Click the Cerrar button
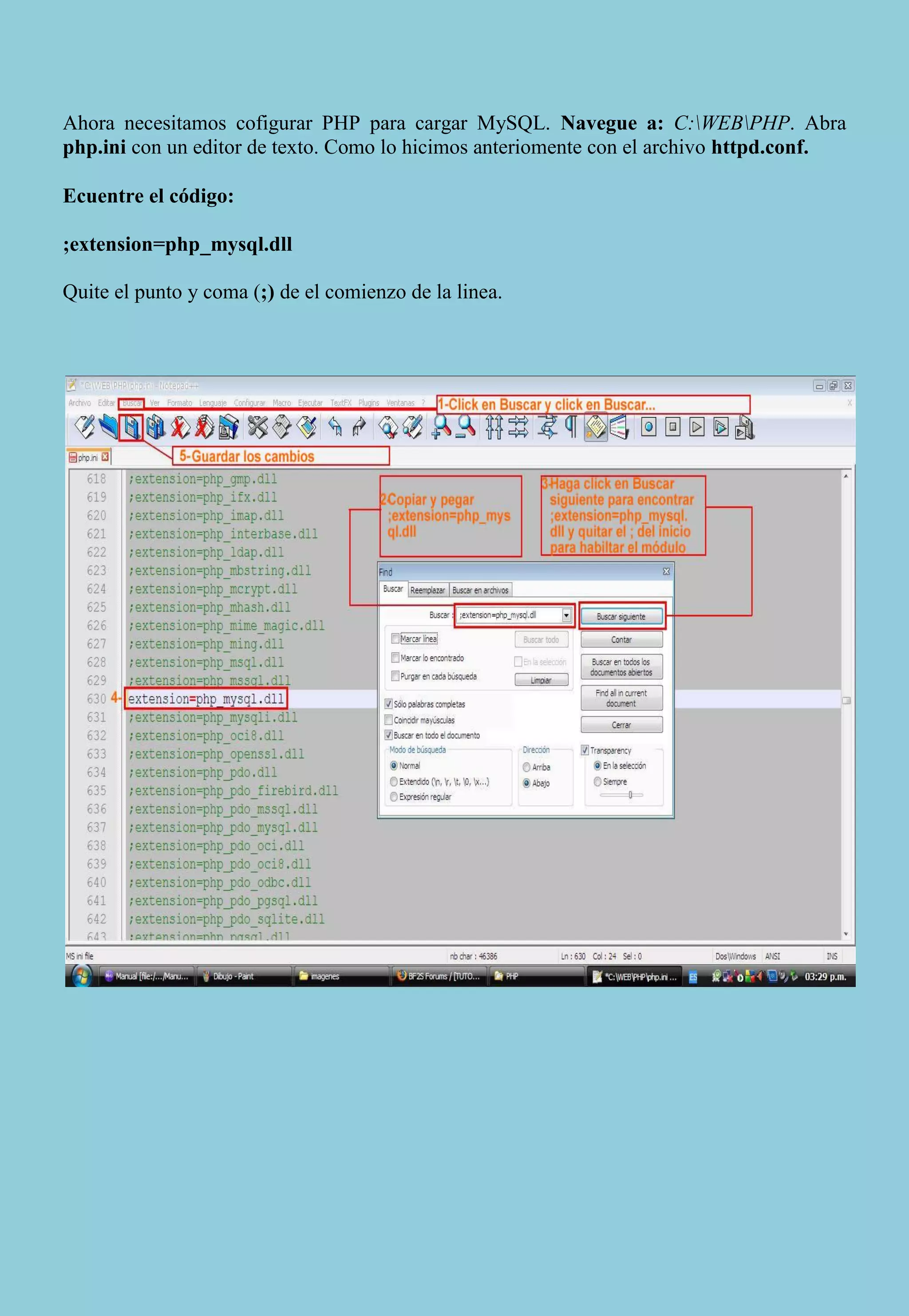The image size is (909, 1316). (621, 725)
